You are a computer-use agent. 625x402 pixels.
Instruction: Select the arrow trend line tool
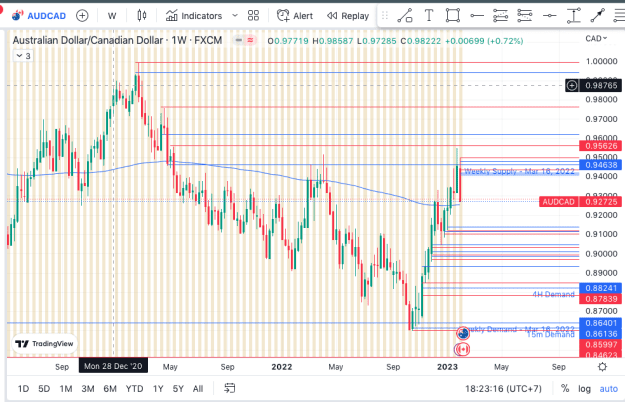click(597, 16)
